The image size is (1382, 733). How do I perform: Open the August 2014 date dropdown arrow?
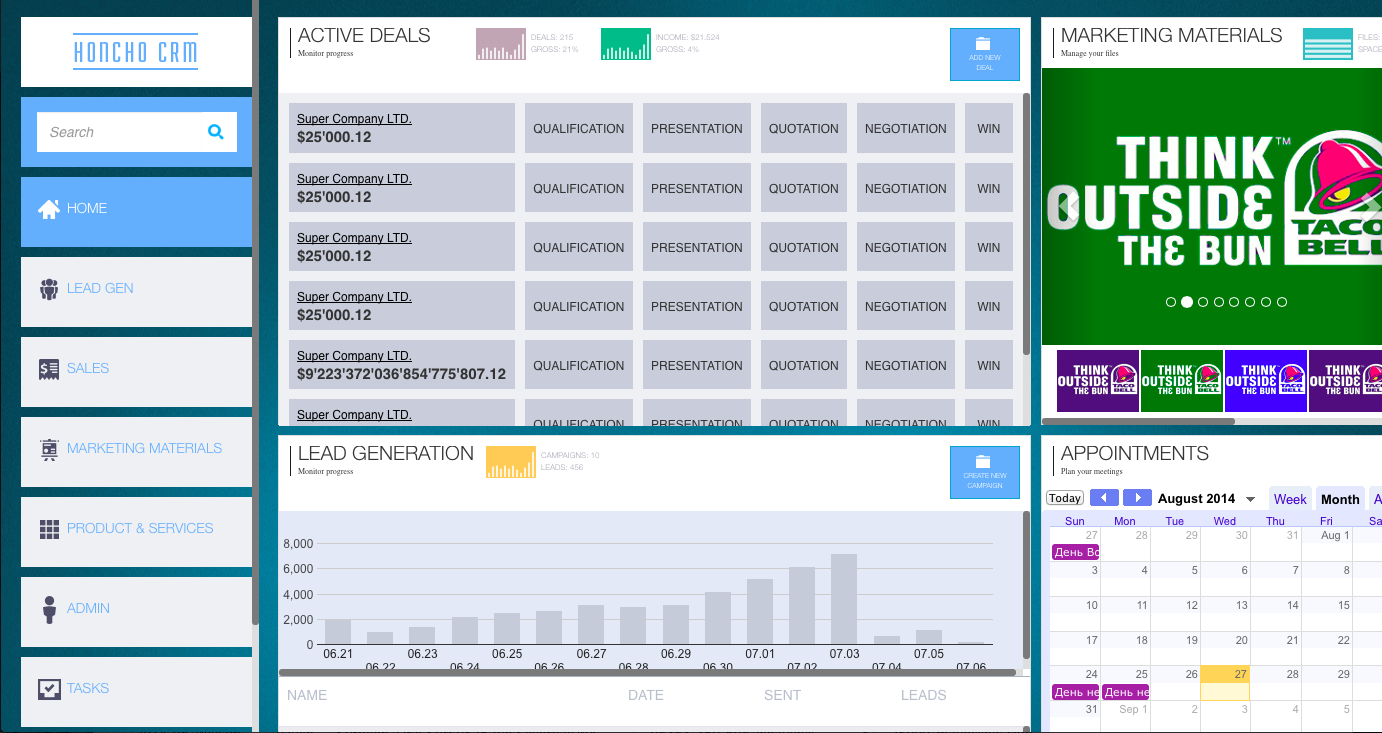[x=1250, y=499]
